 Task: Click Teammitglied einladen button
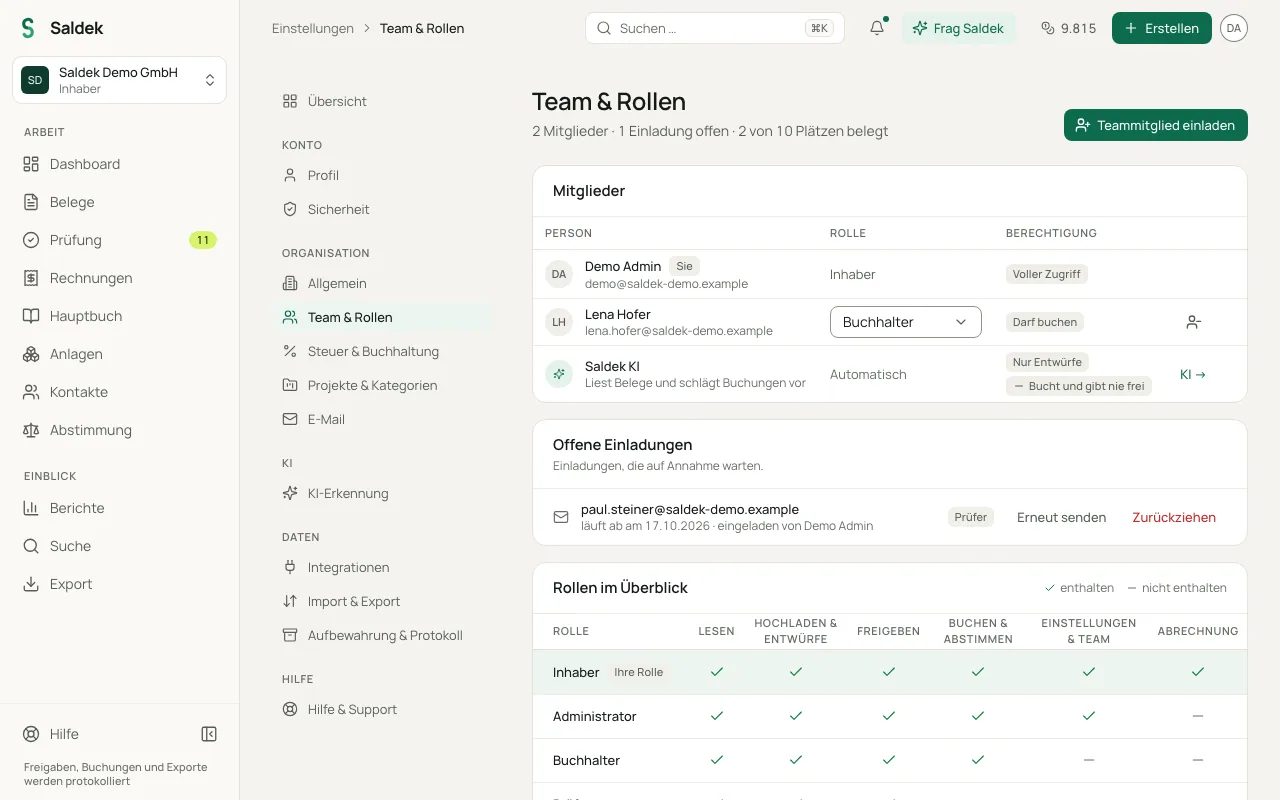pos(1156,125)
